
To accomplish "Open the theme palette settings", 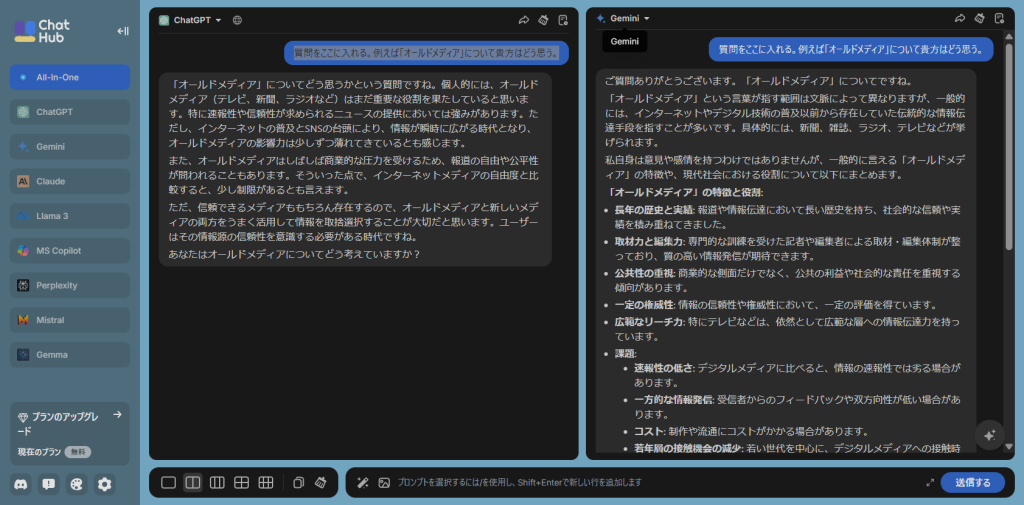I will pyautogui.click(x=76, y=484).
